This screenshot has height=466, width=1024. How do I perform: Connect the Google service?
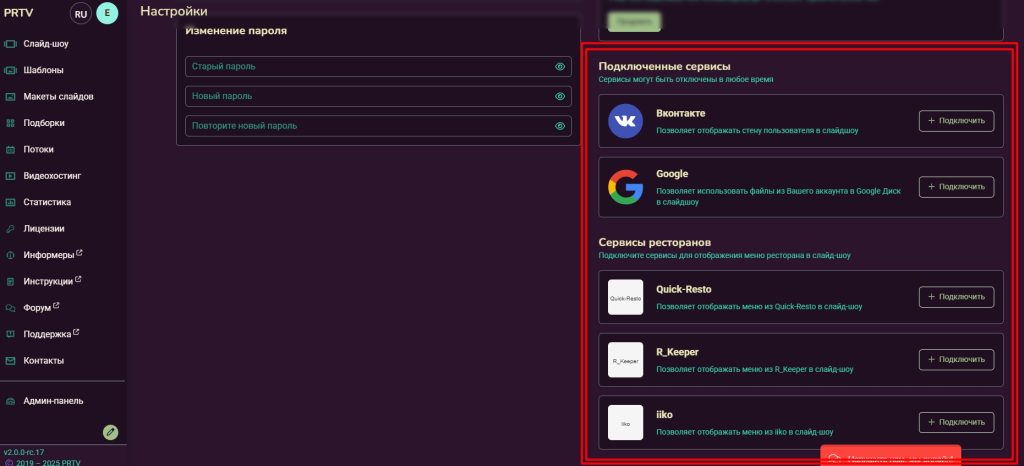click(x=957, y=187)
